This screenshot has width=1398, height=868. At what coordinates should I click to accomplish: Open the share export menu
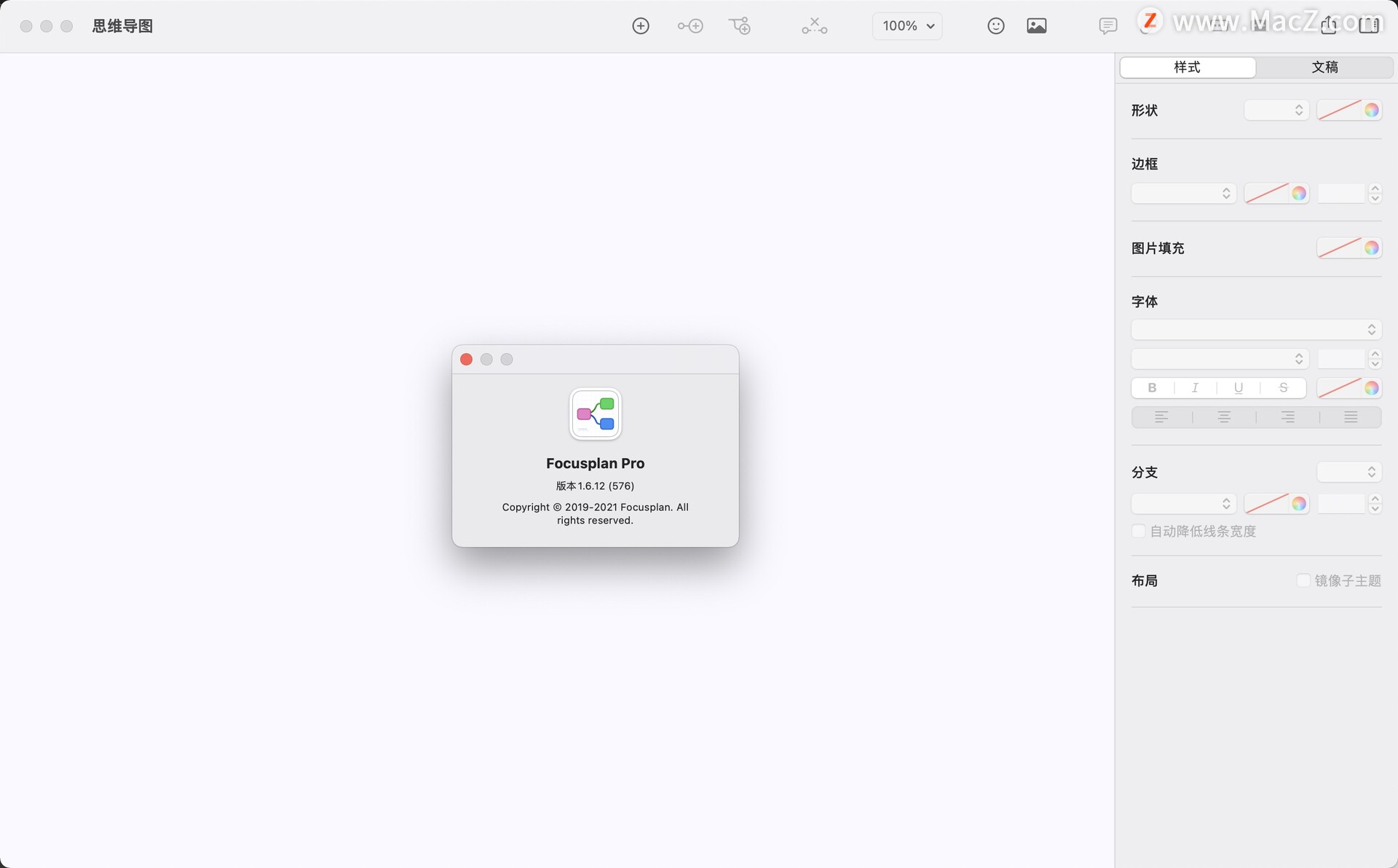tap(1329, 26)
